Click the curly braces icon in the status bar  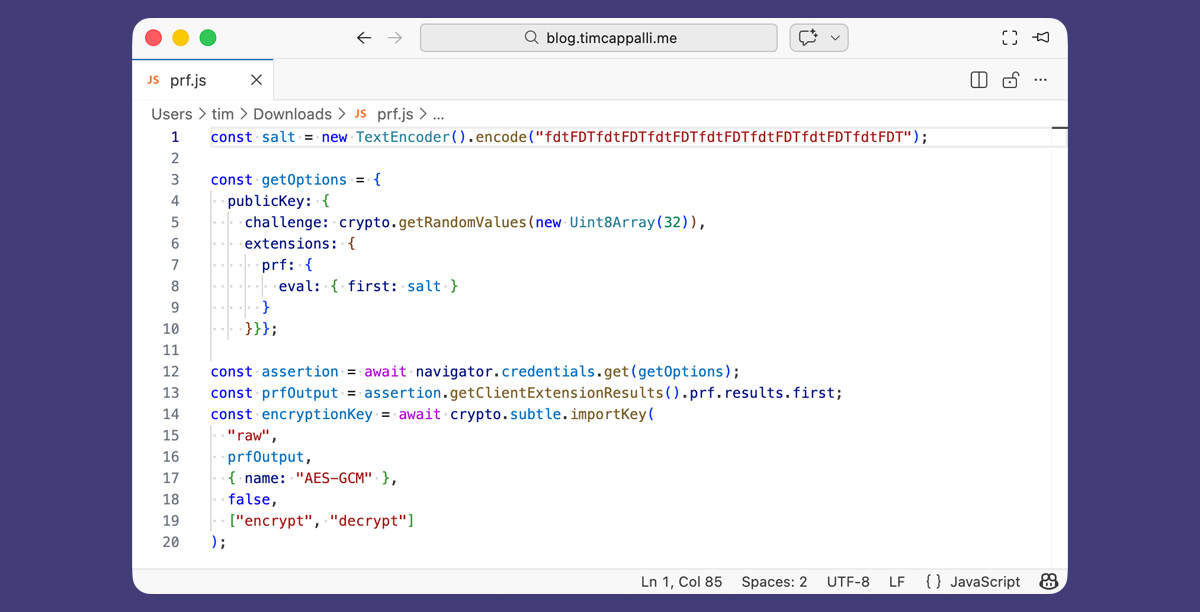[x=934, y=581]
